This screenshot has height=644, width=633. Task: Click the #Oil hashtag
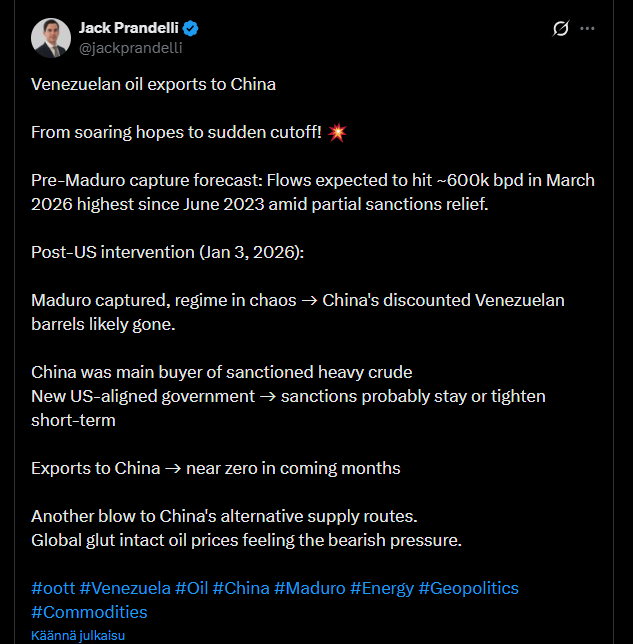[x=191, y=588]
